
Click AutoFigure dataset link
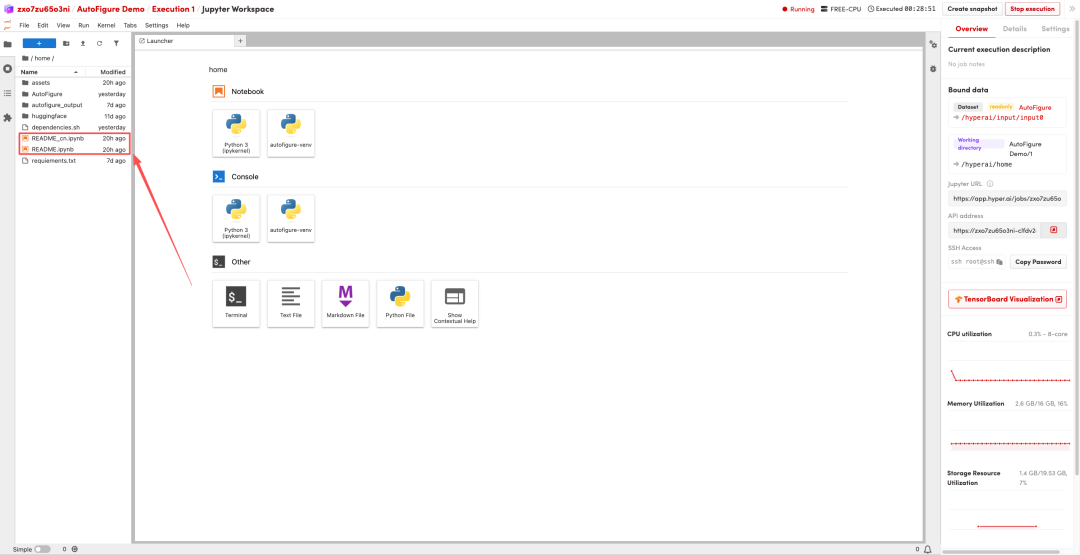point(1035,107)
